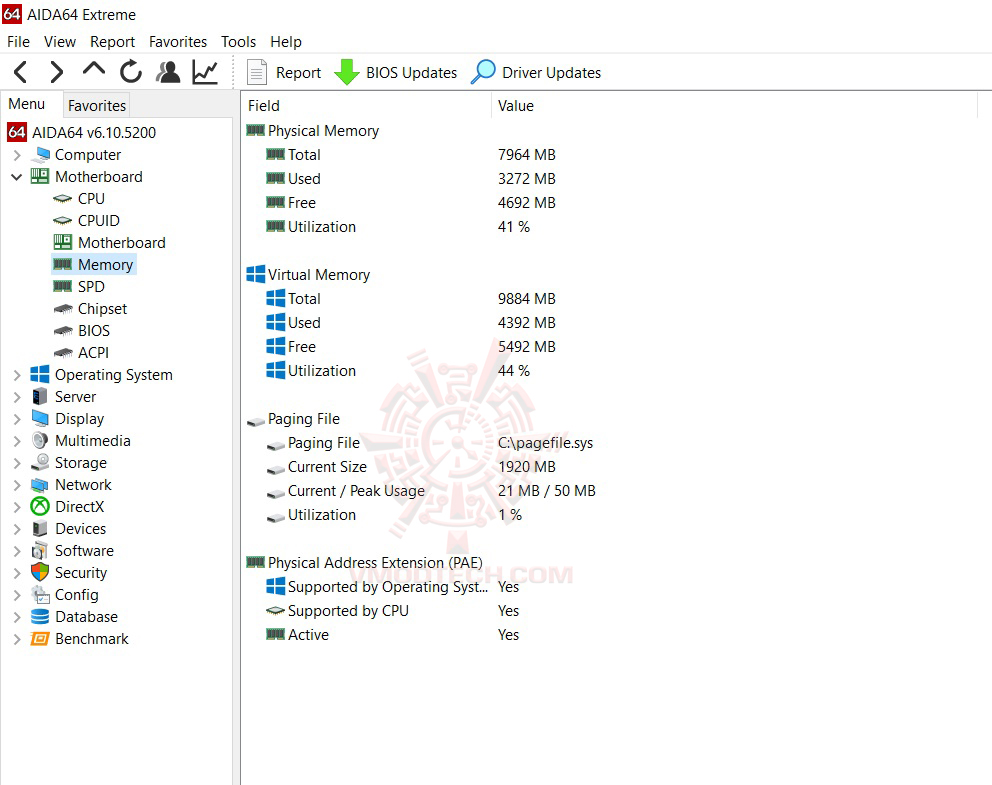Click the Windows logo icon beside Operating System
This screenshot has height=785, width=992.
[40, 374]
